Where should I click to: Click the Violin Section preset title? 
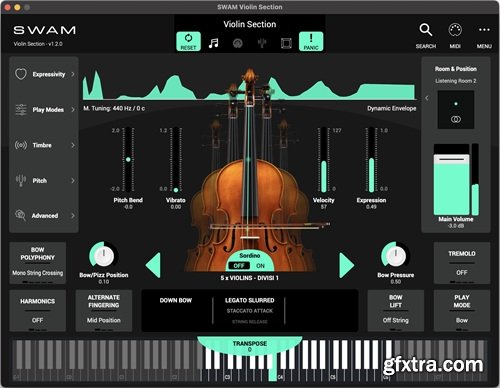coord(250,24)
